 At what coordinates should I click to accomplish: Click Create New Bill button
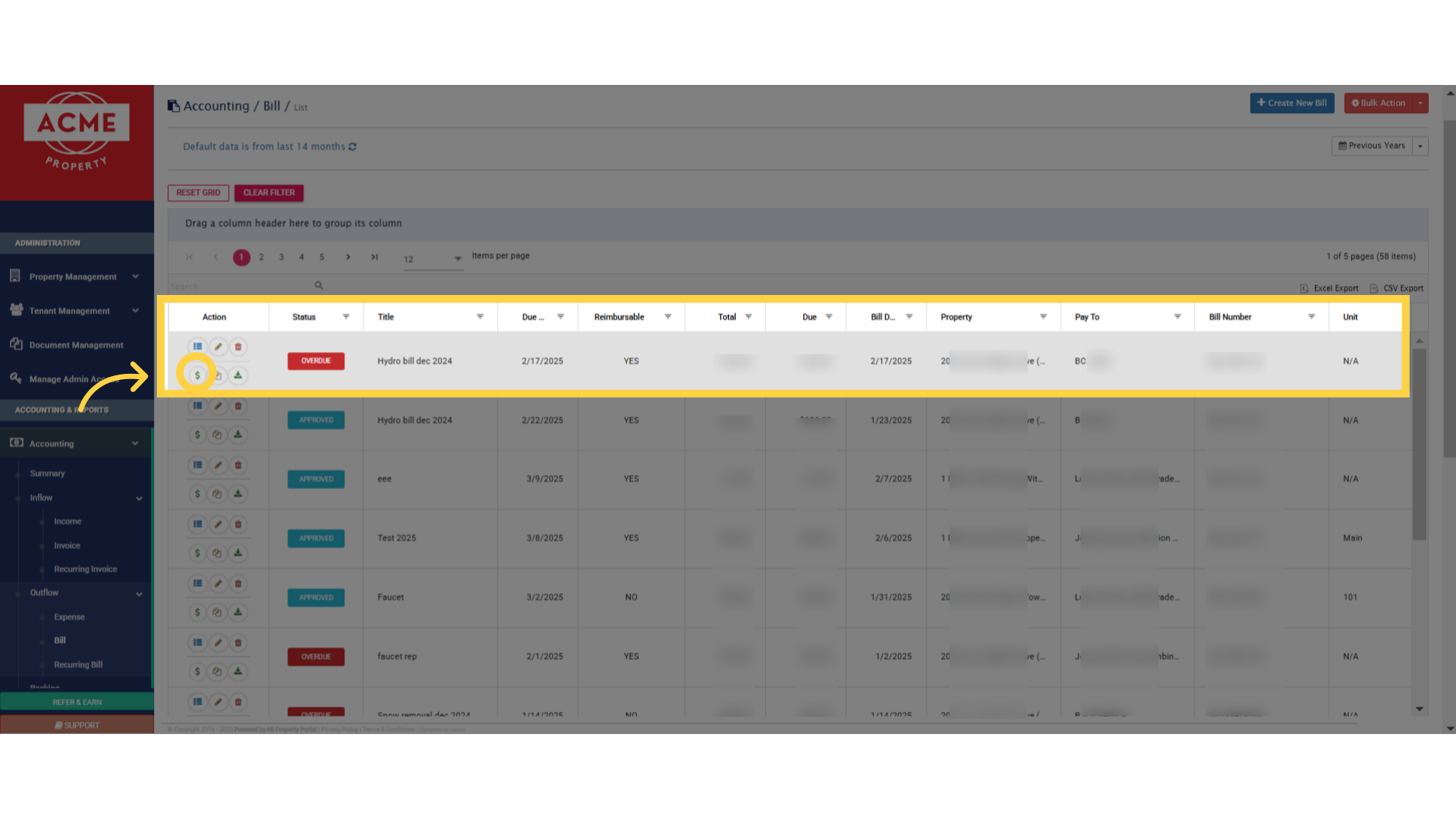pyautogui.click(x=1291, y=103)
